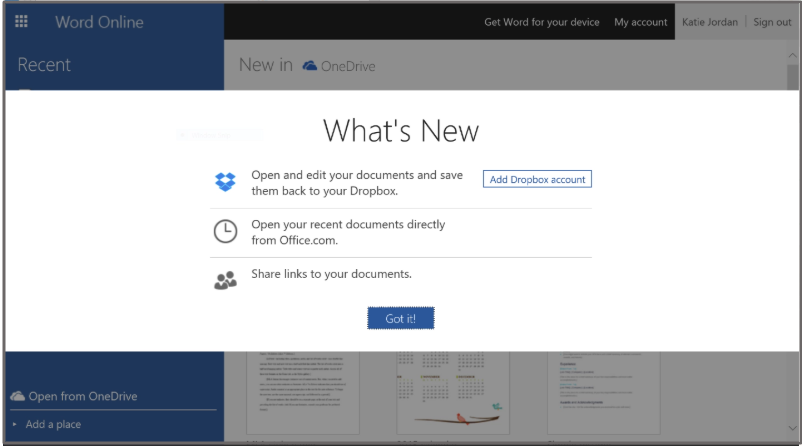This screenshot has height=446, width=802.
Task: Select Add a place option
Action: [x=53, y=424]
